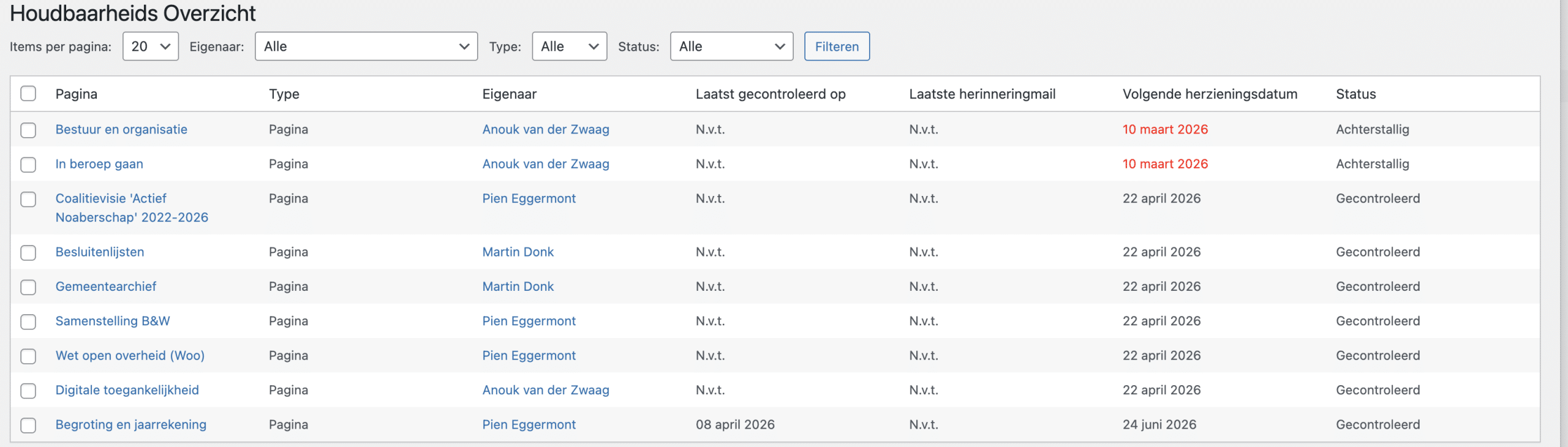Check the box for Bestuur en organisatie
Image resolution: width=1568 pixels, height=447 pixels.
coord(28,130)
